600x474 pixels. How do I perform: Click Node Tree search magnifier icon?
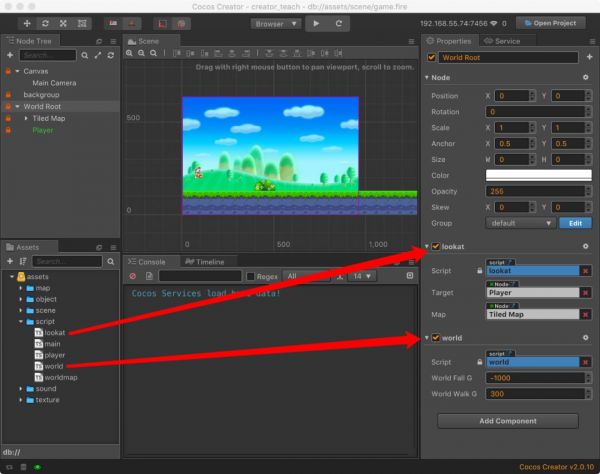[x=85, y=55]
